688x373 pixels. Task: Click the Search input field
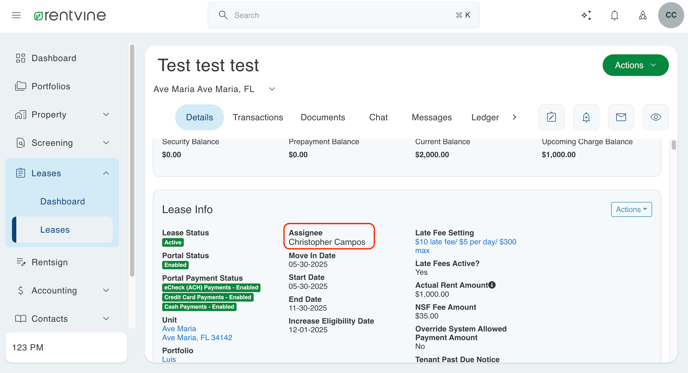tap(344, 15)
